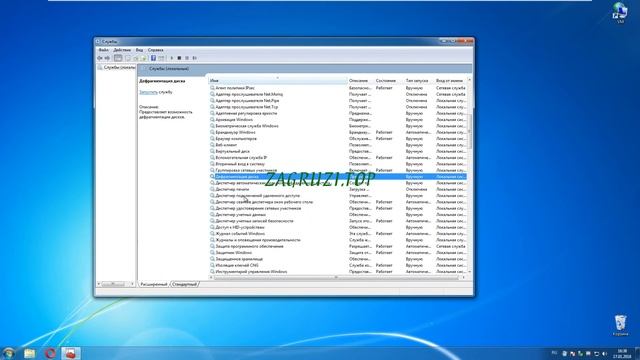Screen dimensions: 640x360
Task: Click the RU language indicator in tray
Action: point(554,353)
